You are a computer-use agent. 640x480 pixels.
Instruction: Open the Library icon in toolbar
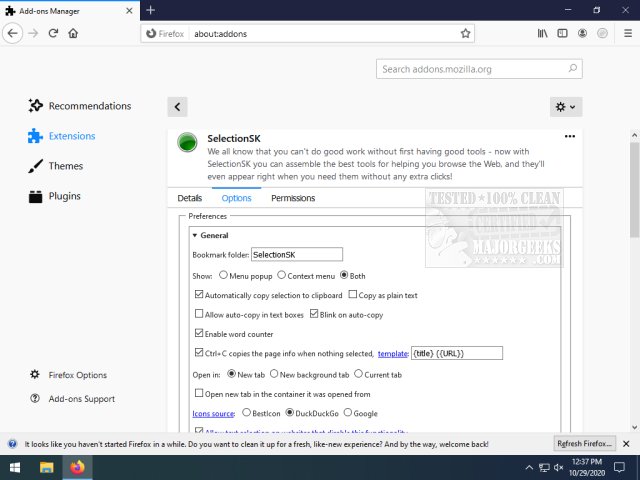542,33
